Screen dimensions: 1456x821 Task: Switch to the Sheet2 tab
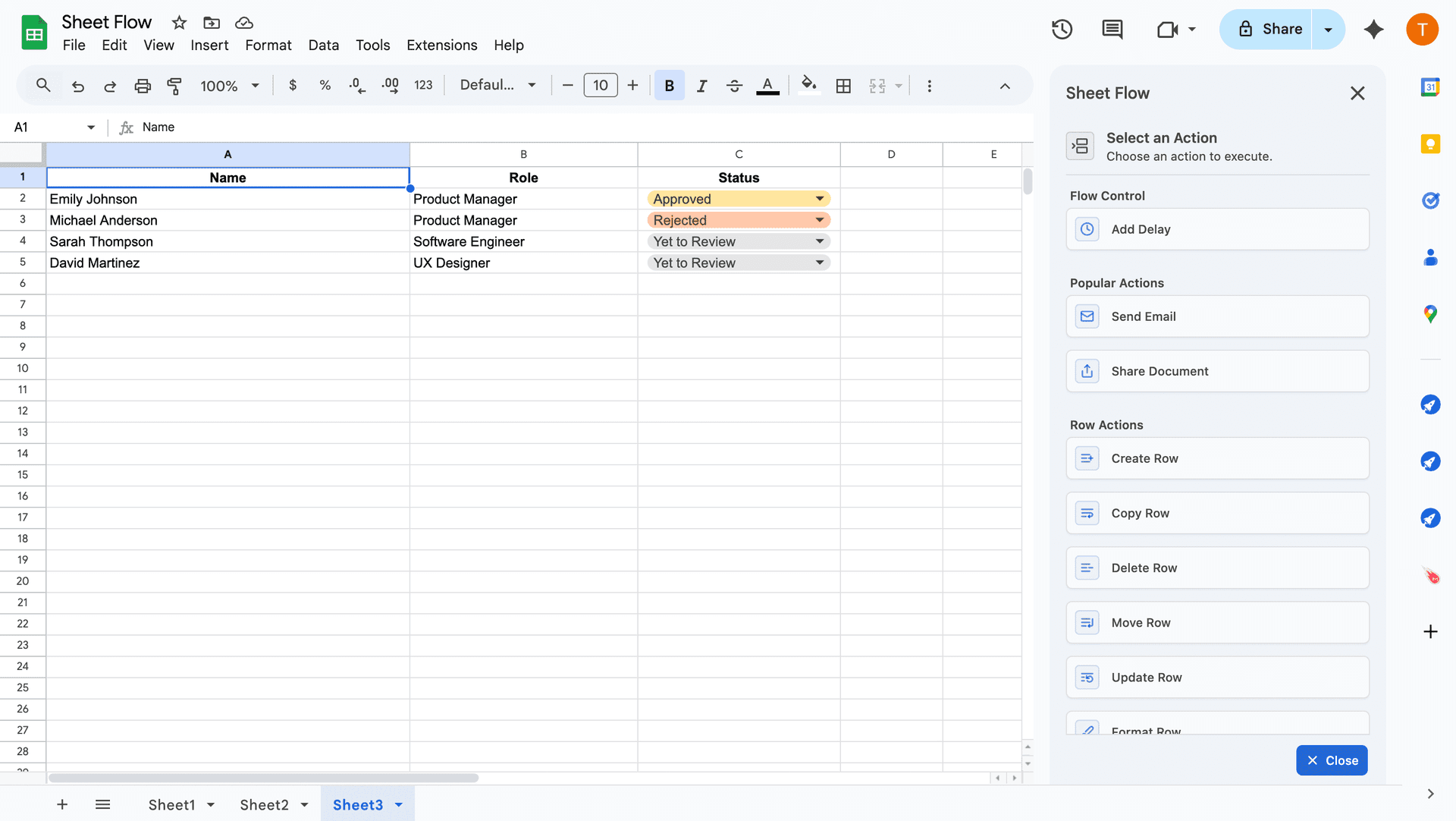[x=264, y=804]
